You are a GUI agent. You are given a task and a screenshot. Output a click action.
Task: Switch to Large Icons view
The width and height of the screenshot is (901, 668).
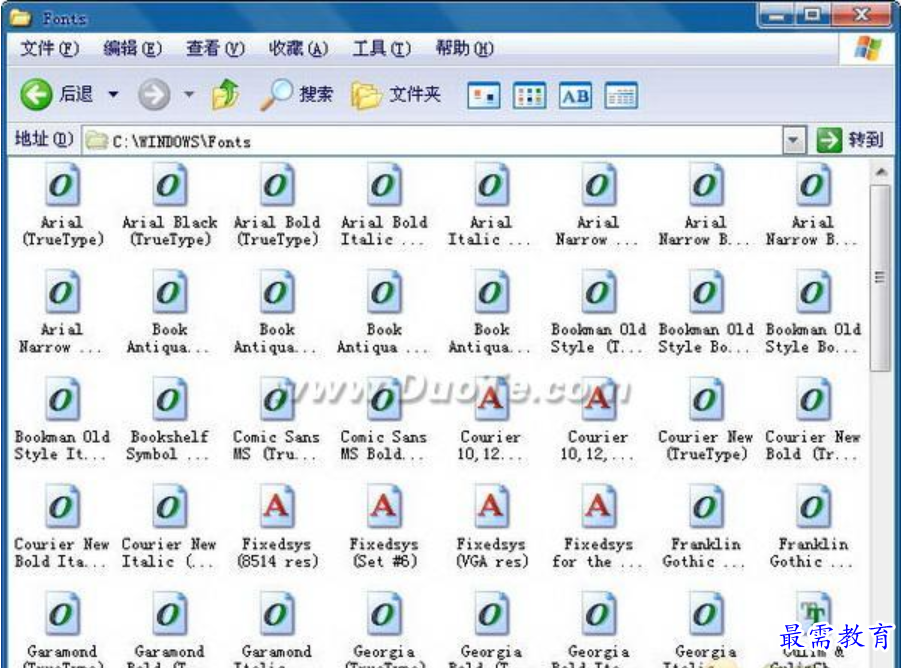click(484, 96)
